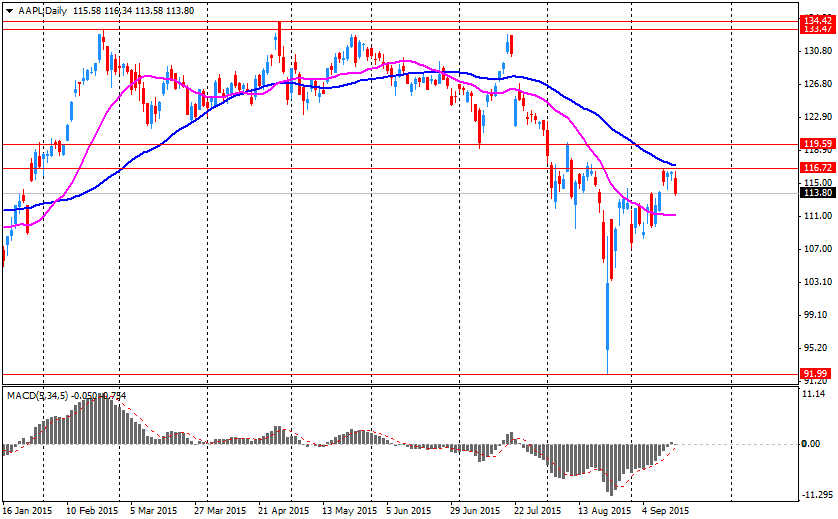
Task: Select the horizontal resistance line at 119.59
Action: (401, 144)
